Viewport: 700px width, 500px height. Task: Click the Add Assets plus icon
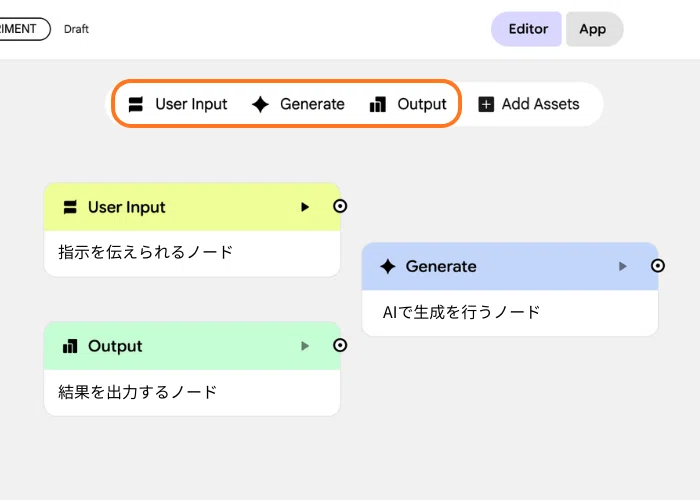point(486,104)
